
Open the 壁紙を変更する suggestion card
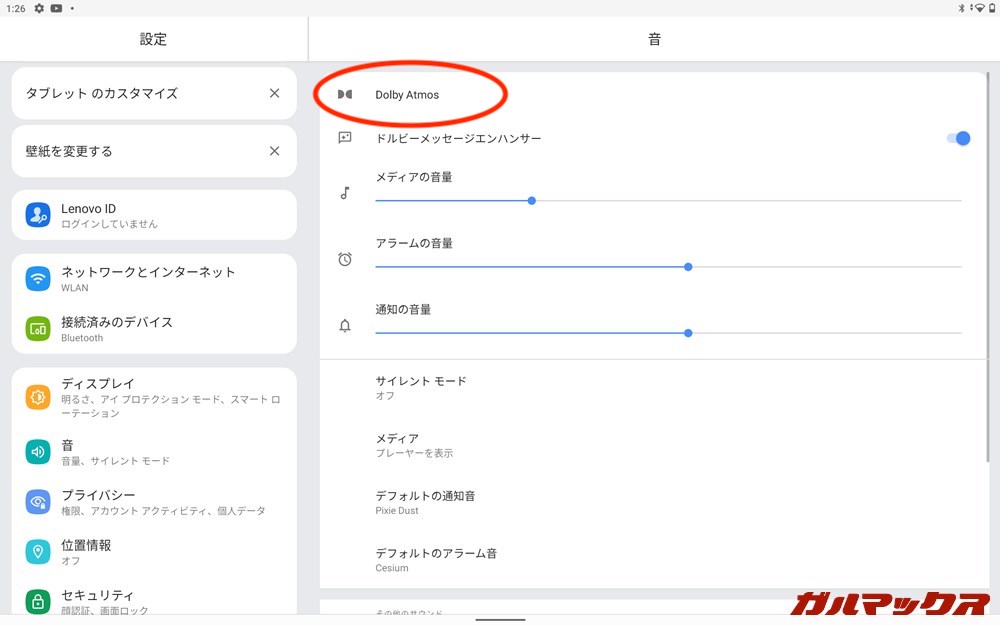coord(120,151)
